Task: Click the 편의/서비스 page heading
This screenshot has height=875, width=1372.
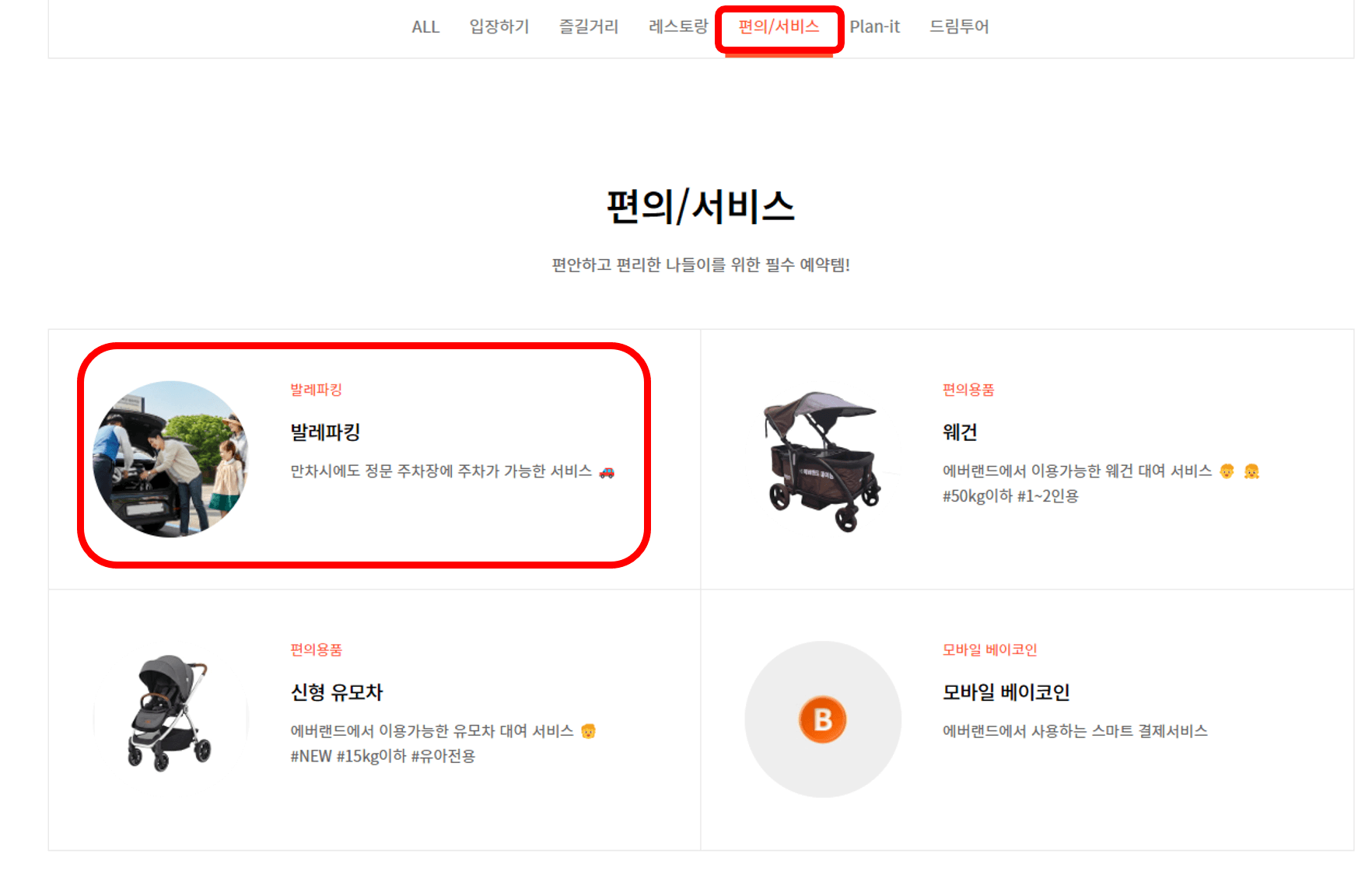Action: pos(701,207)
